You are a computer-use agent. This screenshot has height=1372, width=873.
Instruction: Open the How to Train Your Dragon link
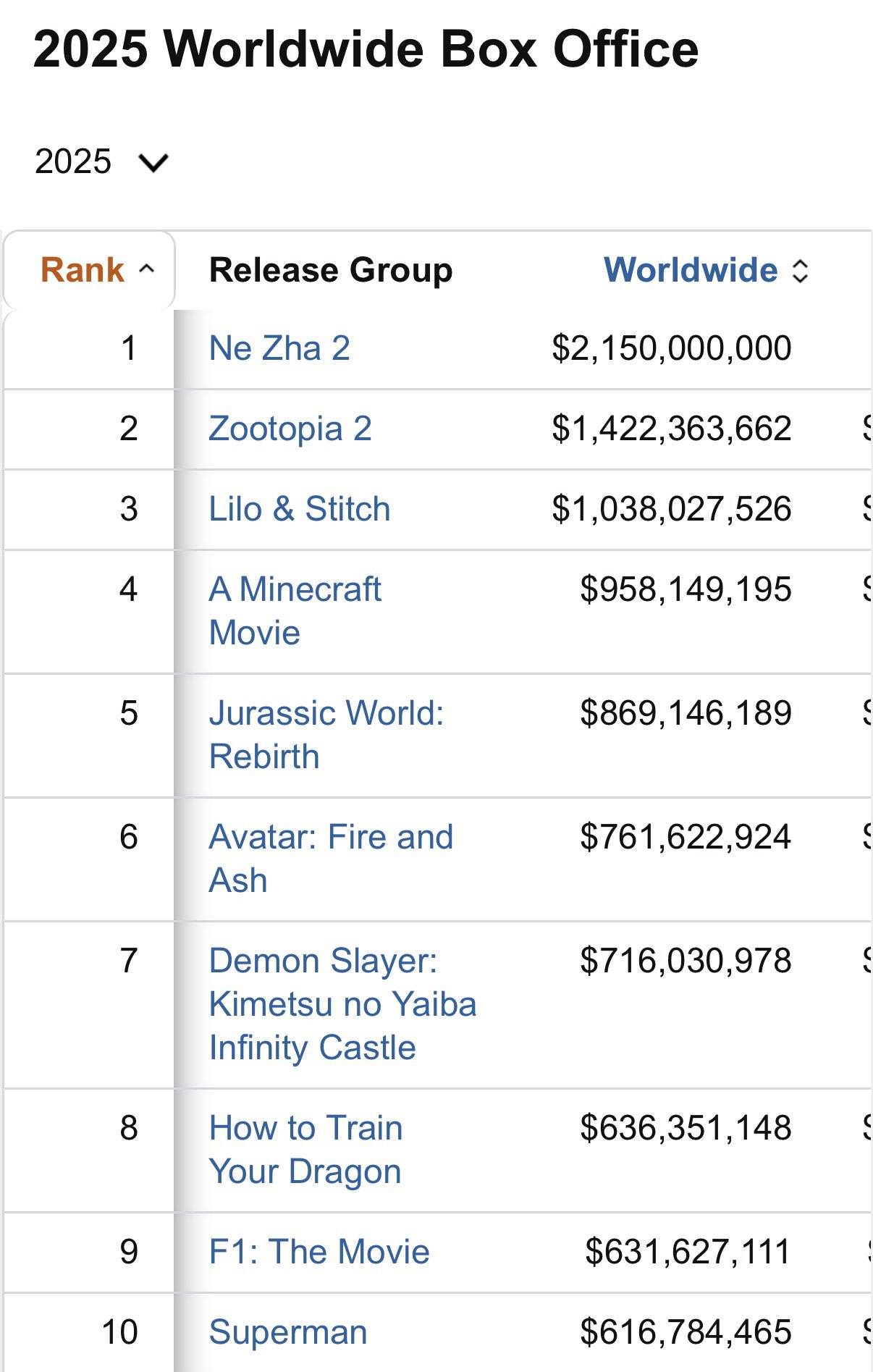pos(305,1149)
